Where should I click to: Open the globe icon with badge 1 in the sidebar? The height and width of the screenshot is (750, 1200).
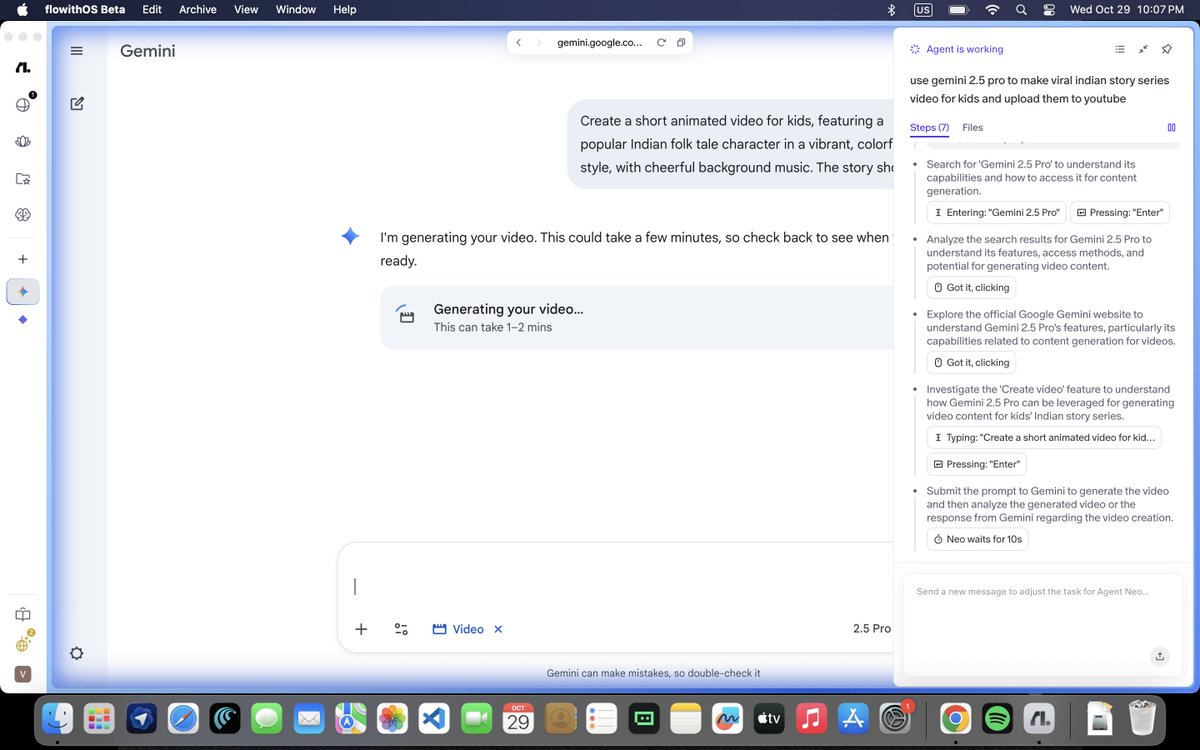23,104
